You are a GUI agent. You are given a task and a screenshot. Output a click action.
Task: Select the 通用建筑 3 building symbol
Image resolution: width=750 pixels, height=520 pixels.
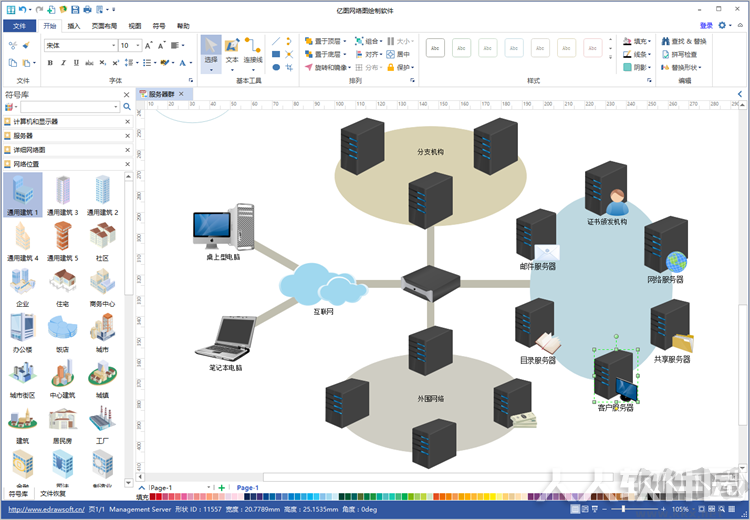tap(63, 195)
